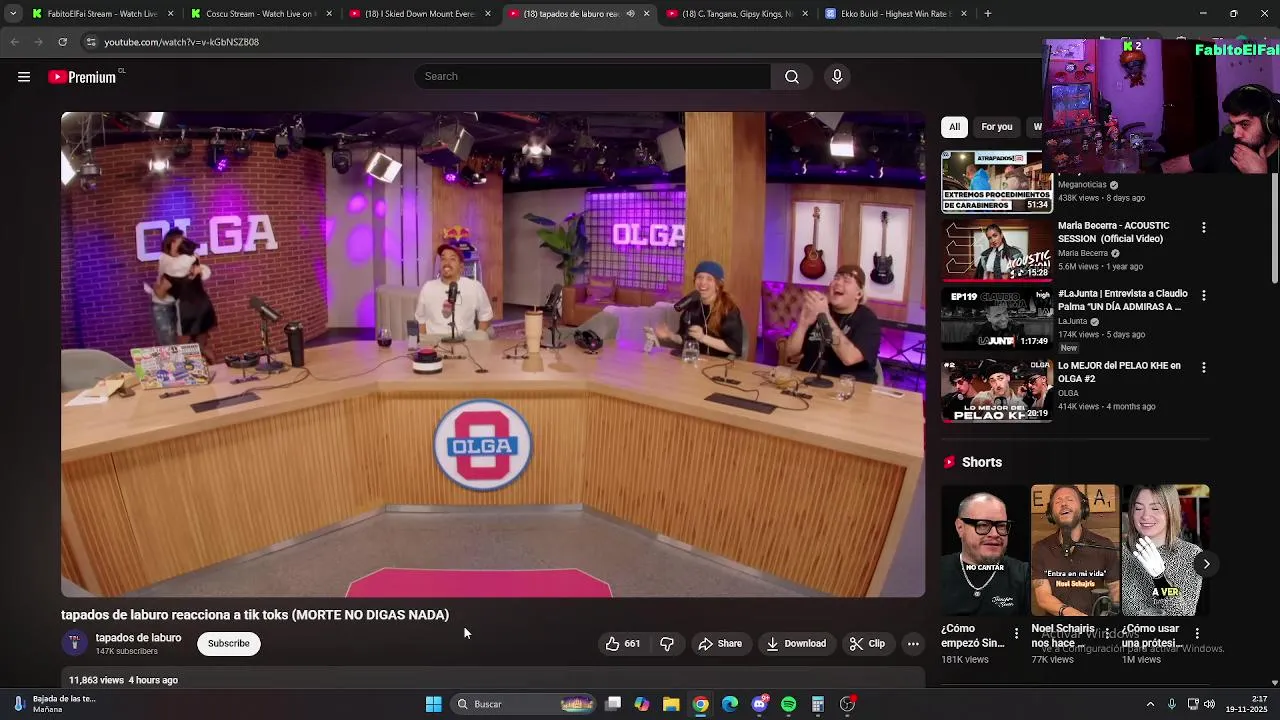Viewport: 1280px width, 720px height.
Task: Click the video player to pause playback
Action: tap(493, 354)
